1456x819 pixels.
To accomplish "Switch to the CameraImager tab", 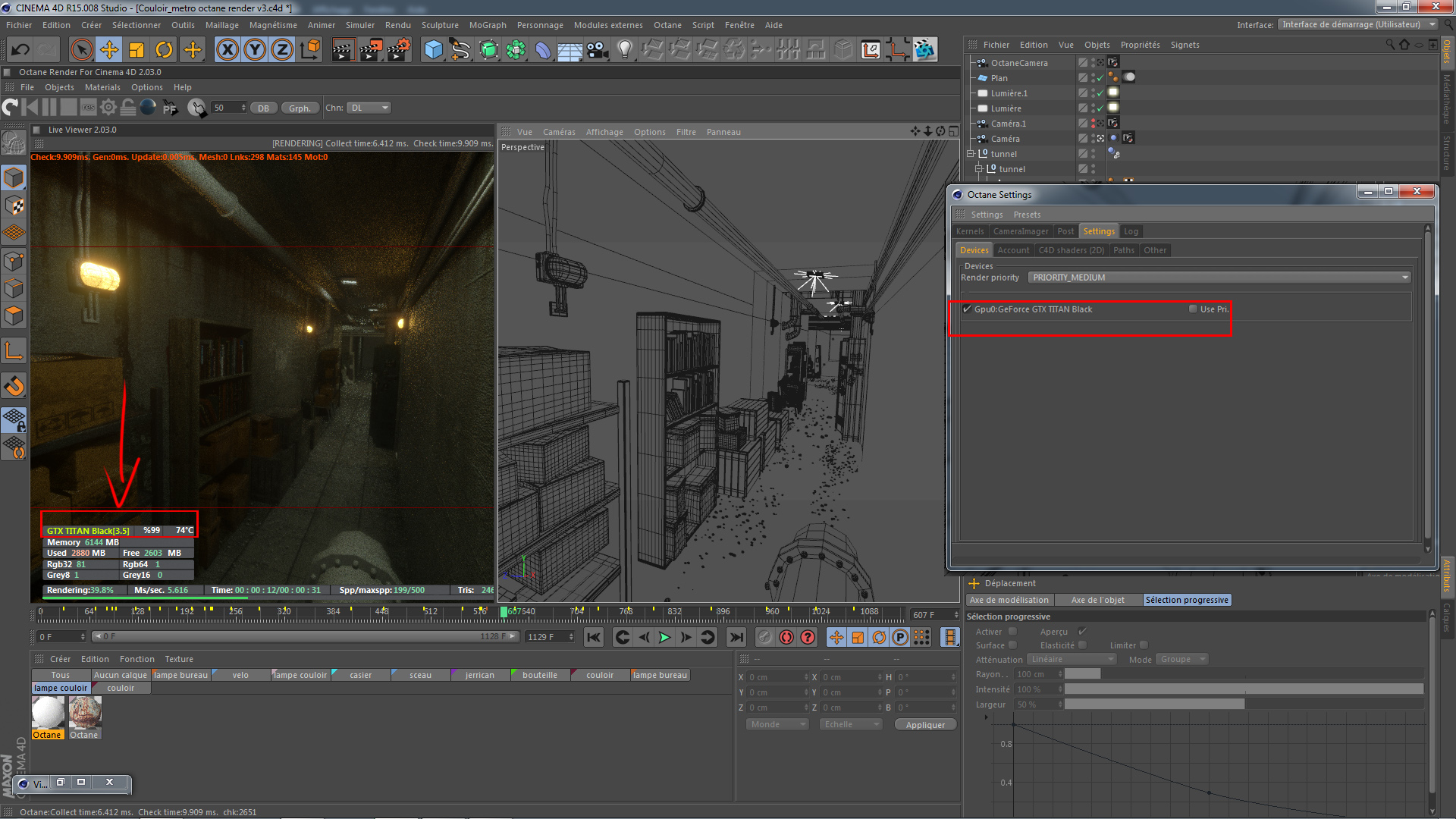I will (1021, 231).
